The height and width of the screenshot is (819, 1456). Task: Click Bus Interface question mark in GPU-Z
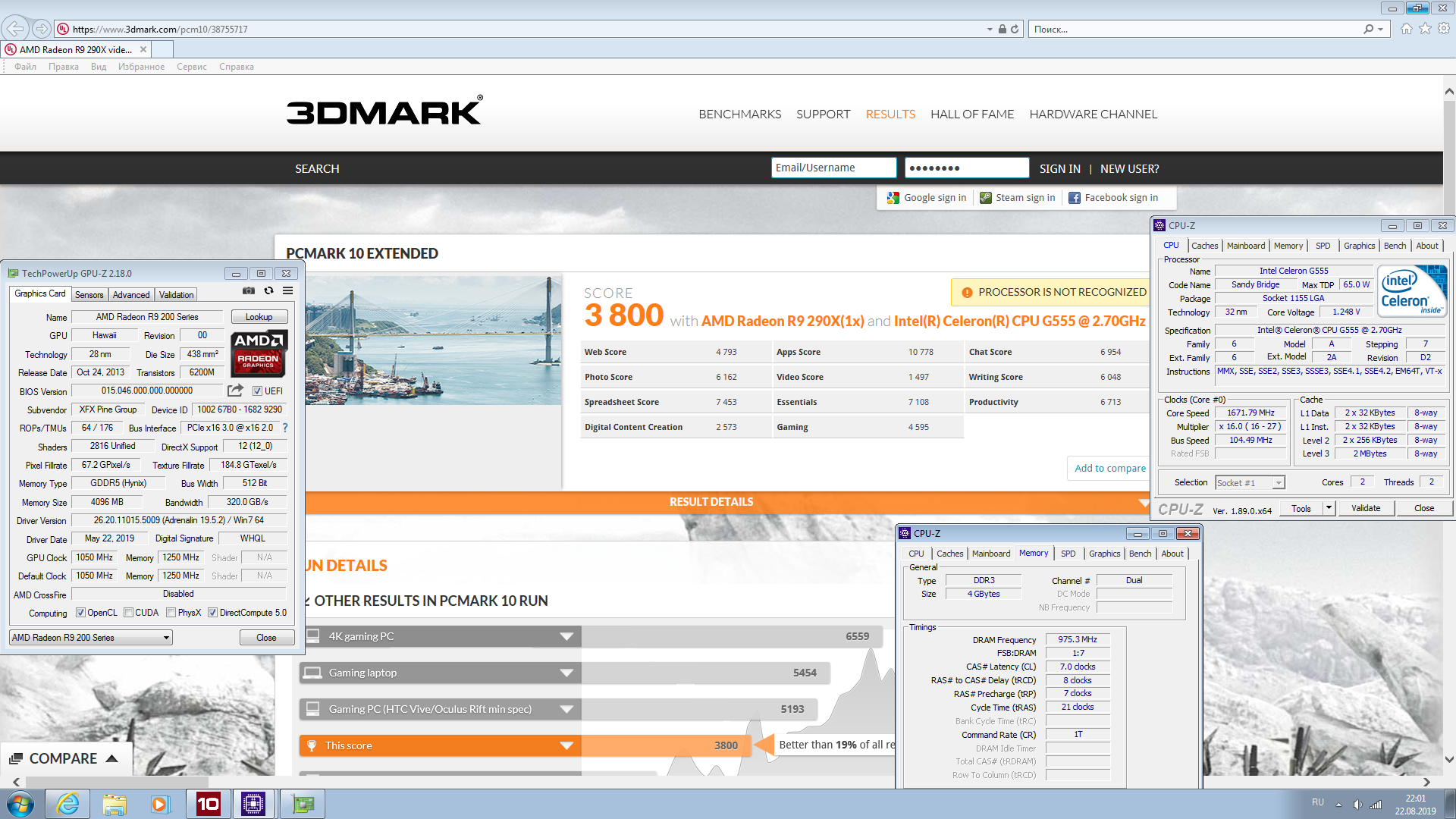click(285, 428)
